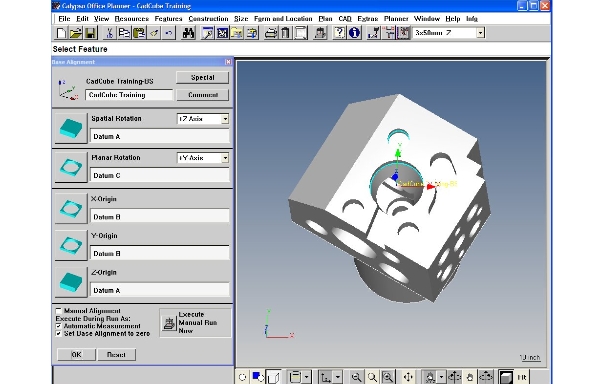Open the Features menu

(x=168, y=18)
